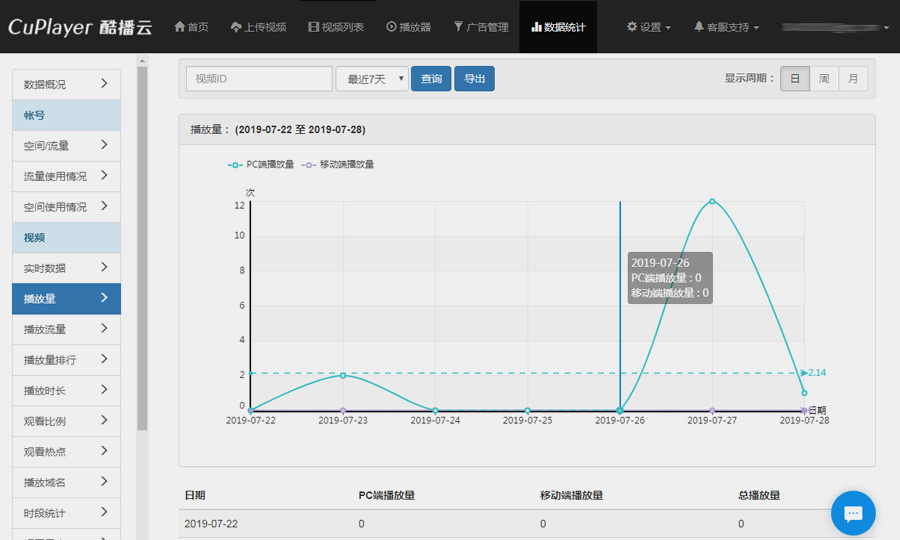The height and width of the screenshot is (540, 900).
Task: Select 实时数据 in the sidebar menu
Action: [x=66, y=268]
